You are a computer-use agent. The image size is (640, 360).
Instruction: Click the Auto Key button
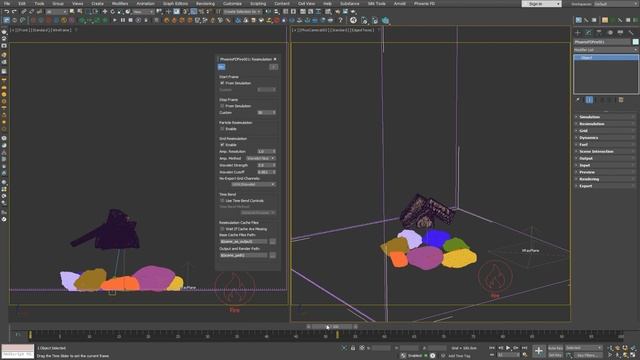tap(555, 348)
